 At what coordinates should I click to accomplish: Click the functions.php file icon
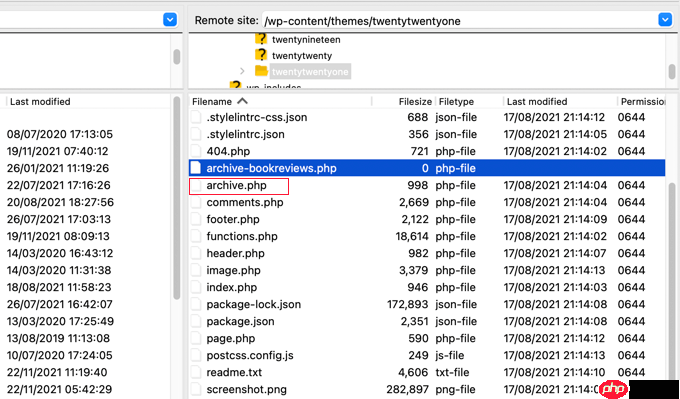coord(196,236)
